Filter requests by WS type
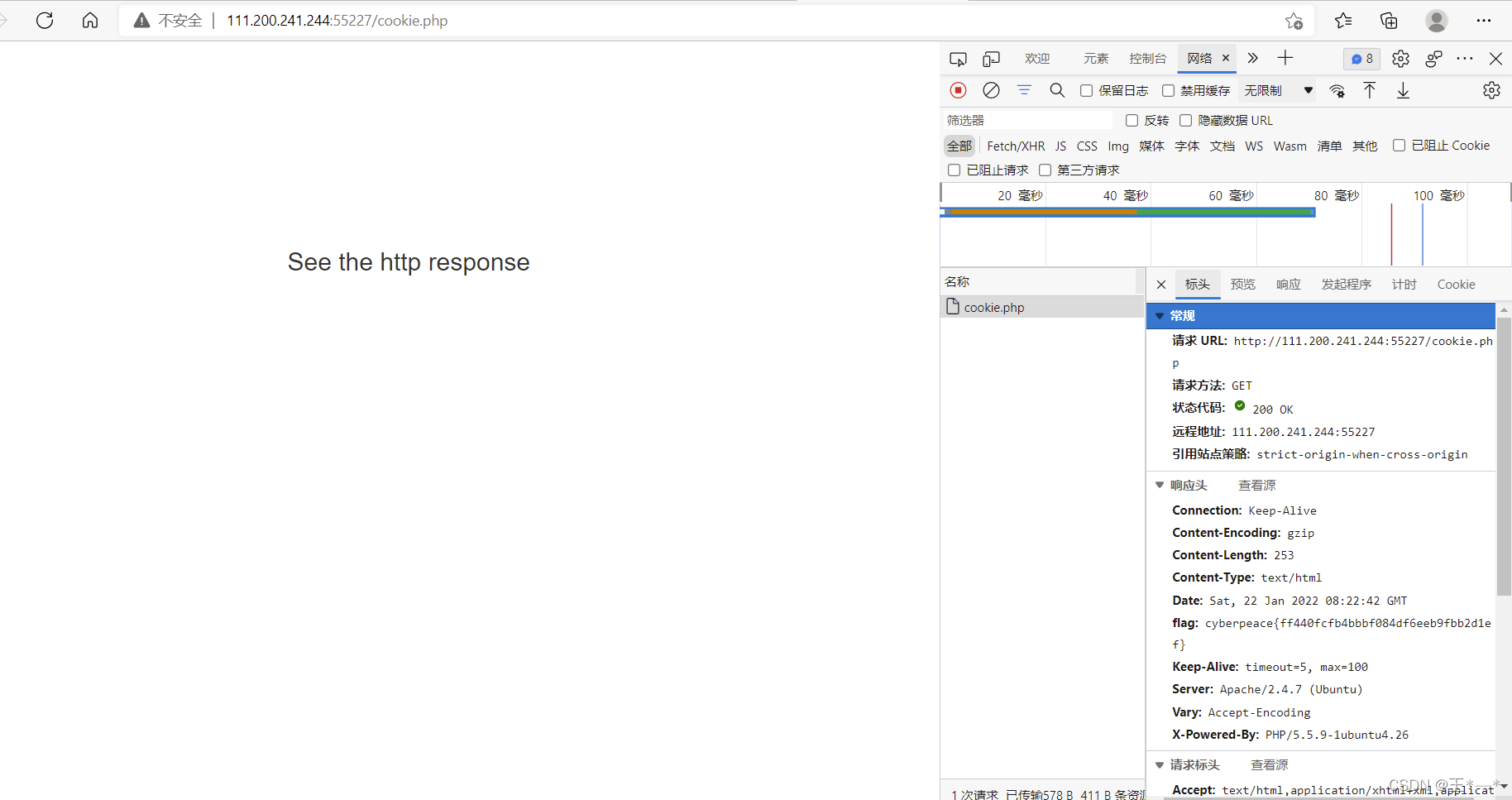Screen dimensions: 1512x800 tap(1254, 146)
